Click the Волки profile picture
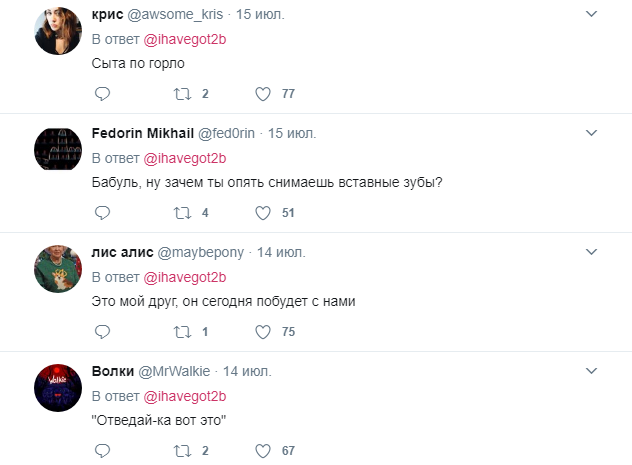Image resolution: width=632 pixels, height=465 pixels. click(58, 387)
